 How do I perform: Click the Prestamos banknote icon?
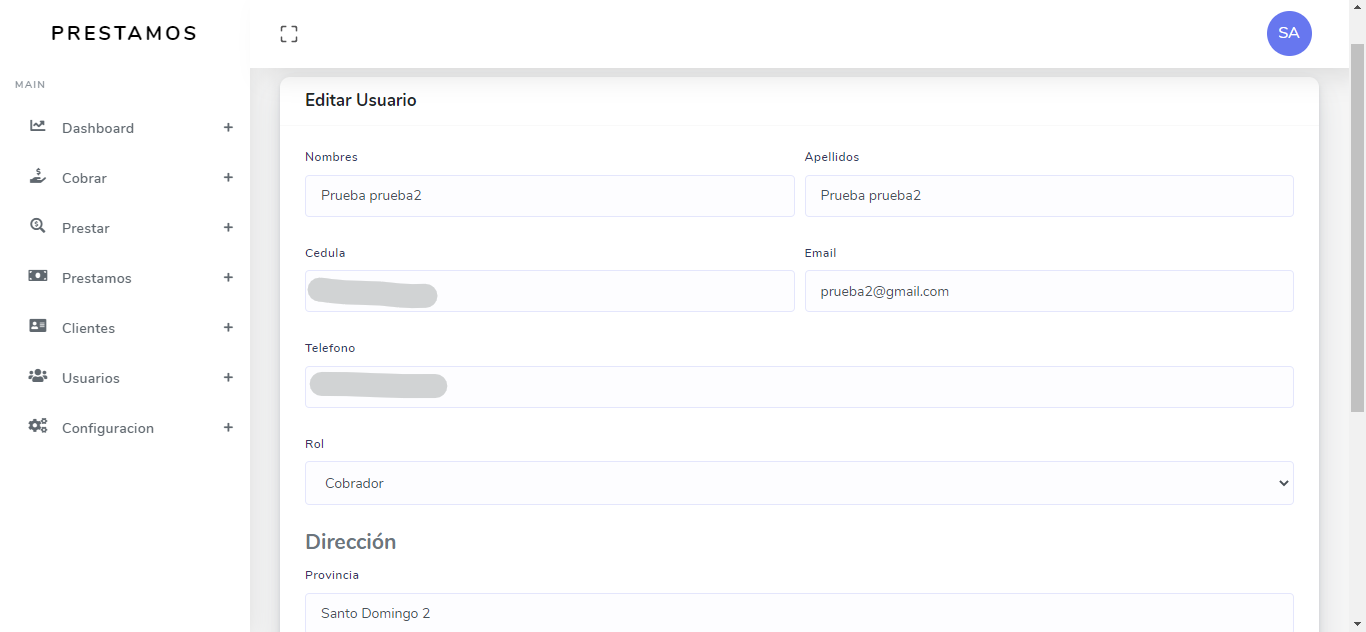point(38,276)
